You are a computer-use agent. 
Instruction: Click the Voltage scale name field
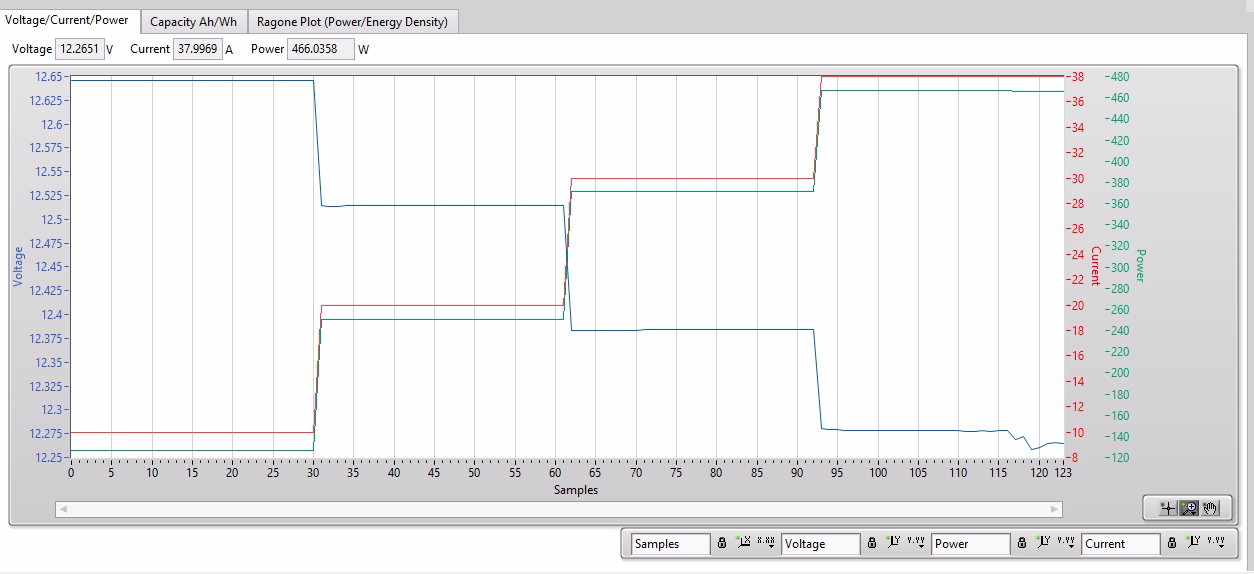pyautogui.click(x=820, y=544)
